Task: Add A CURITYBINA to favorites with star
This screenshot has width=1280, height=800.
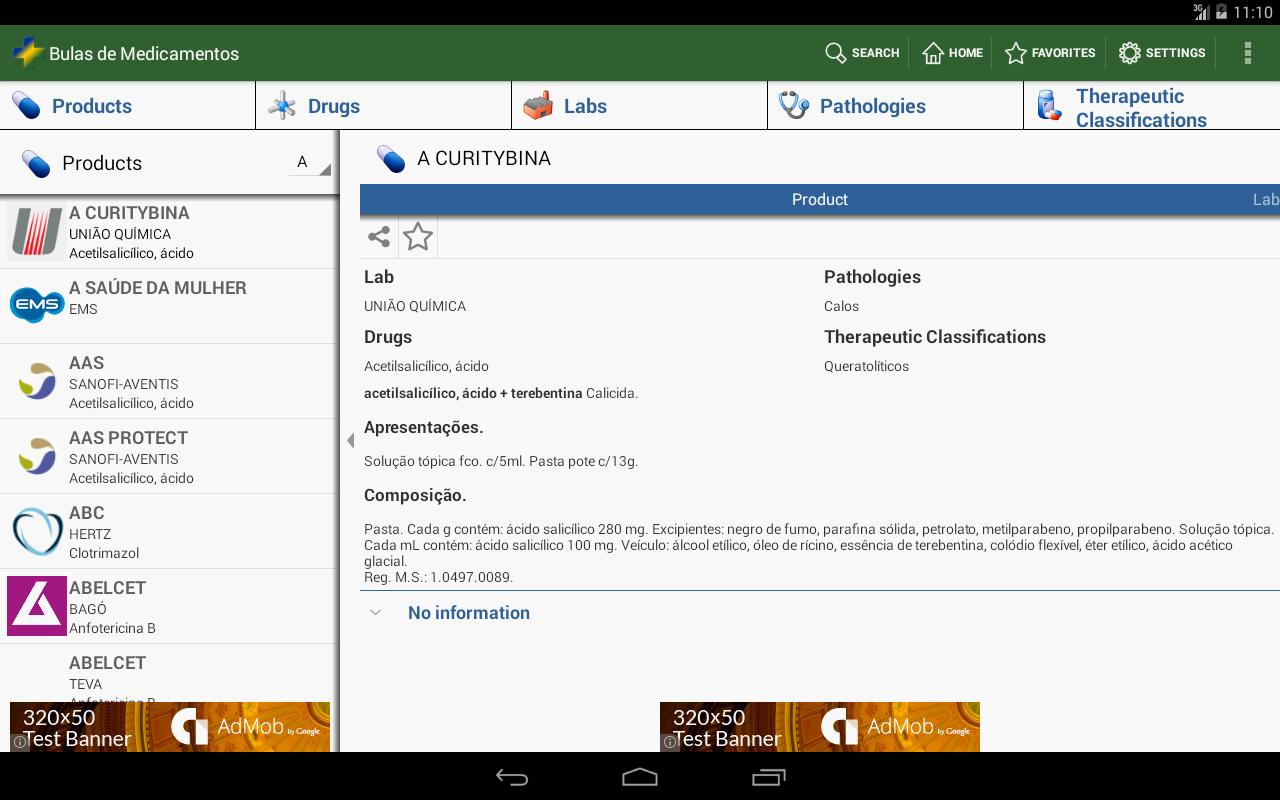Action: tap(418, 237)
